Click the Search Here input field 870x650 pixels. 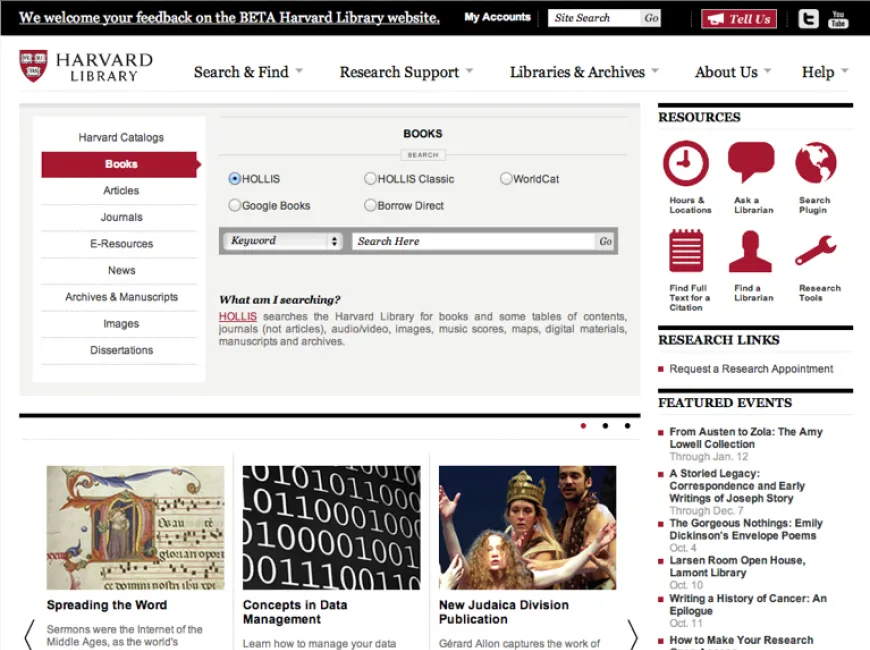(x=474, y=241)
